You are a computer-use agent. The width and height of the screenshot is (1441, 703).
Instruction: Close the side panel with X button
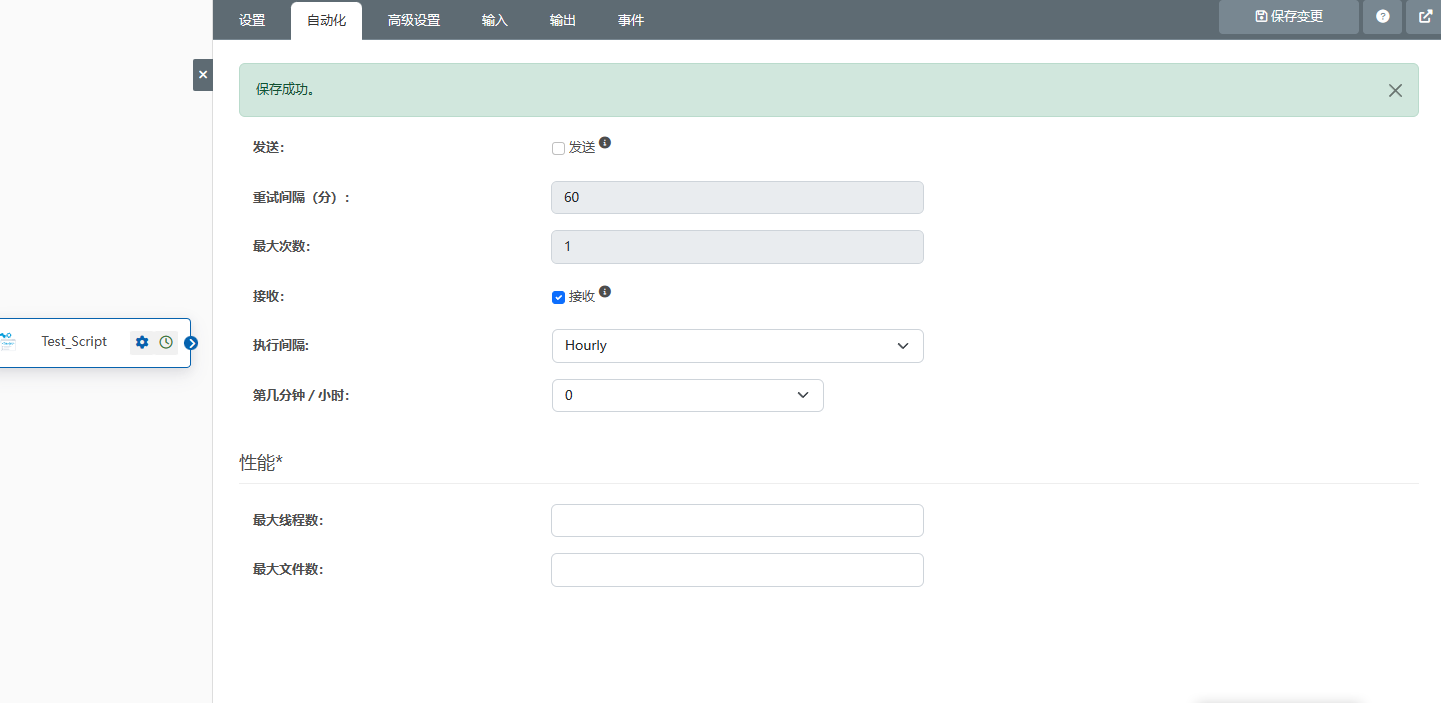203,75
